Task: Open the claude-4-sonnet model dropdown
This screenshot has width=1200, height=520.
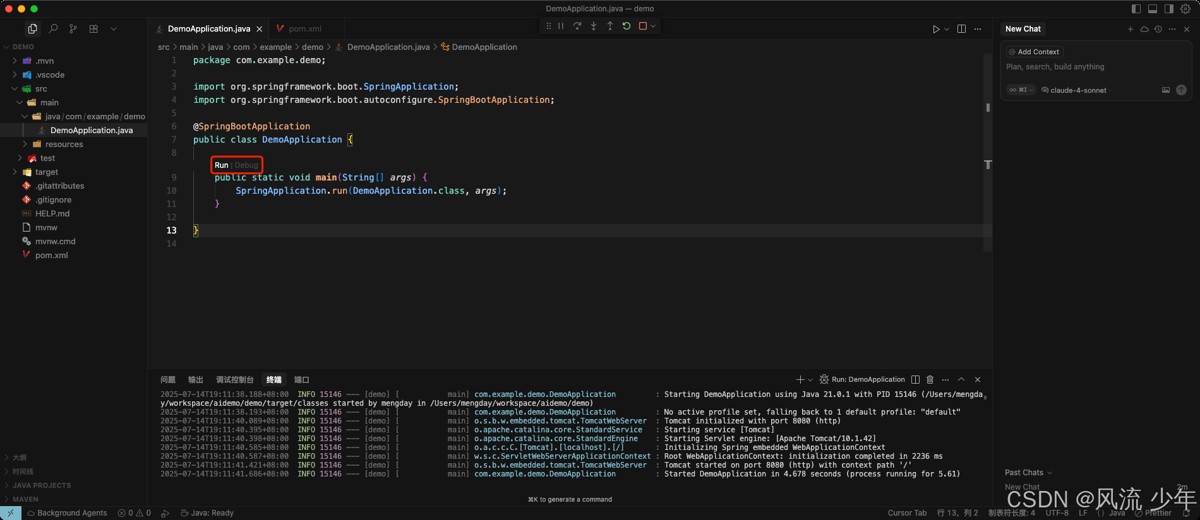Action: click(1078, 90)
